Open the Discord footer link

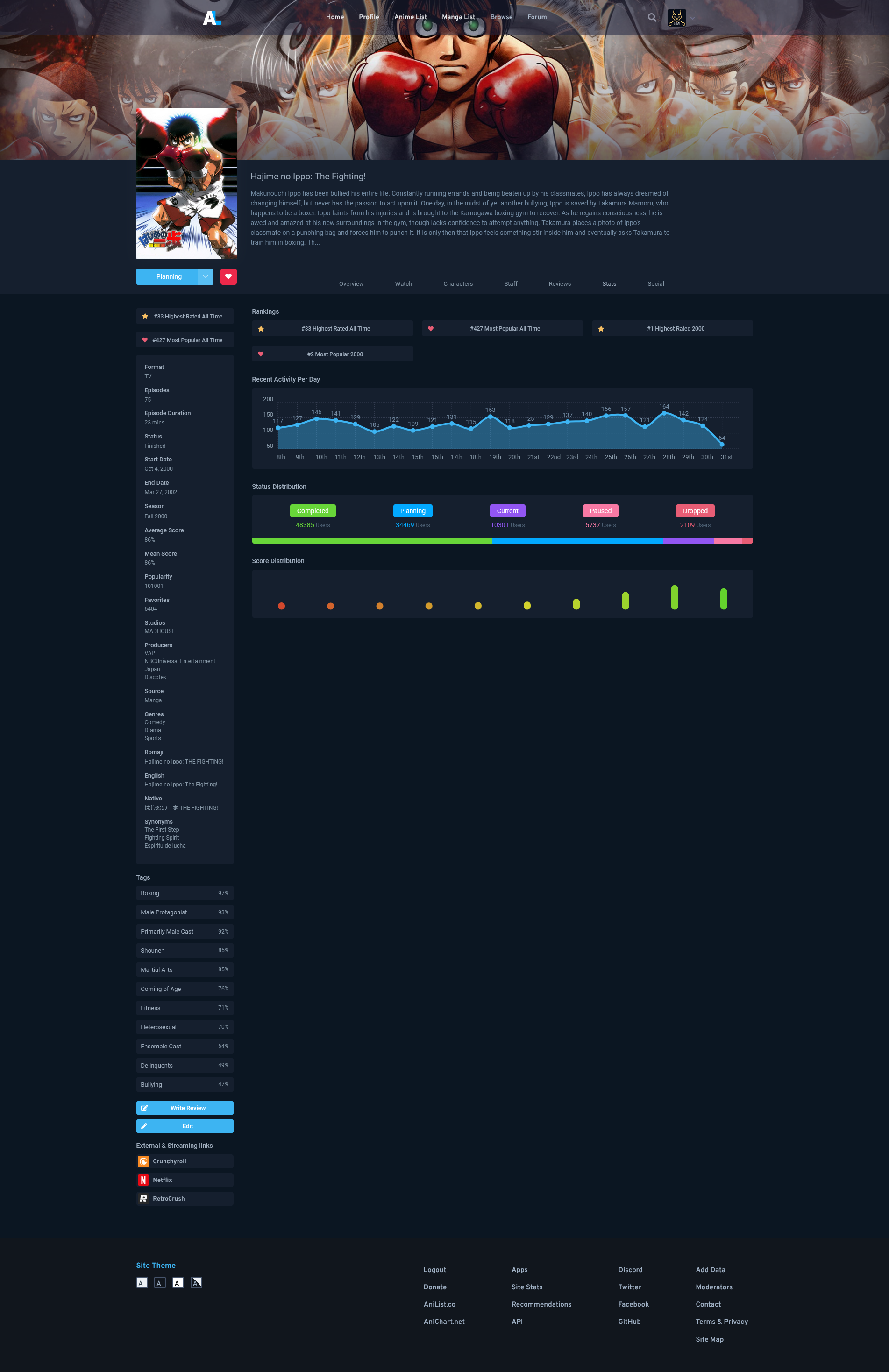630,1270
